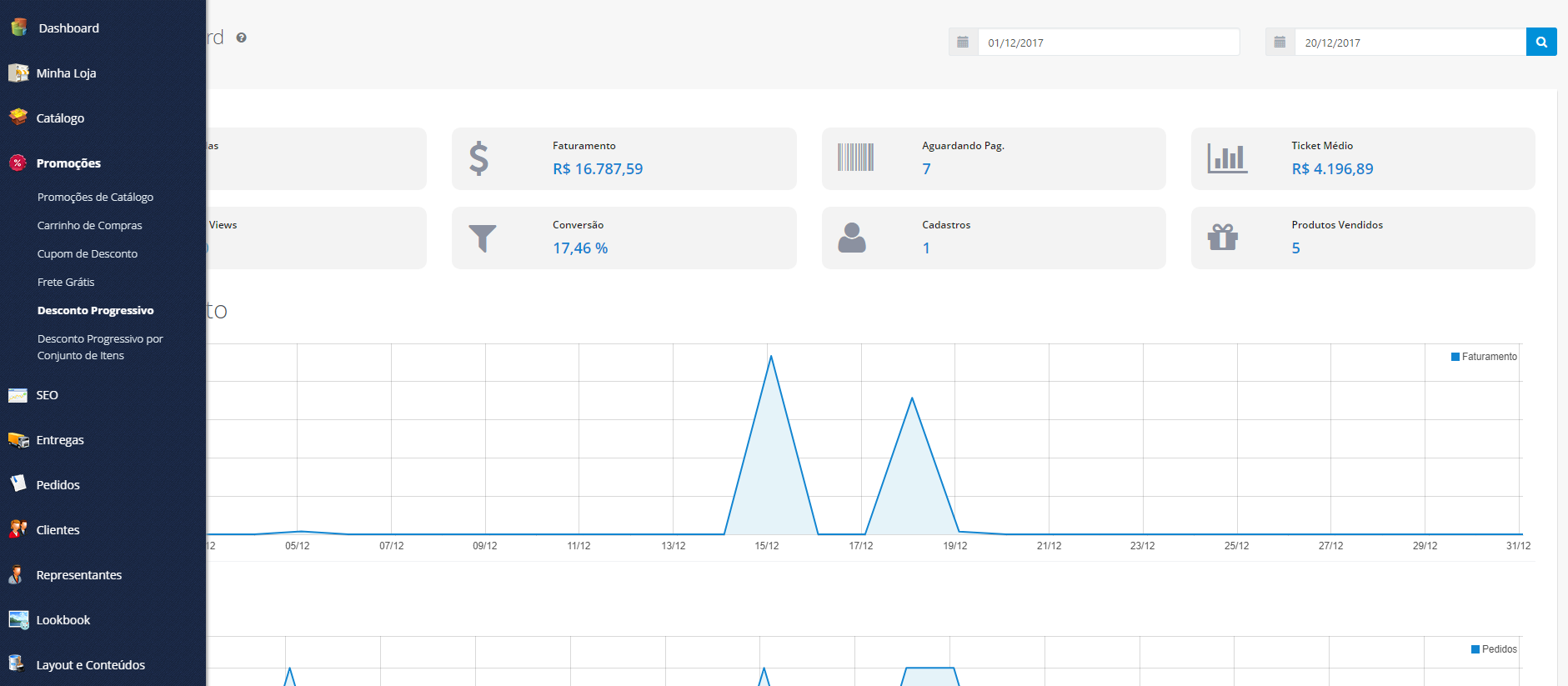Click the Faturamento value R$ 16.787,59
The image size is (1568, 686).
tap(598, 169)
